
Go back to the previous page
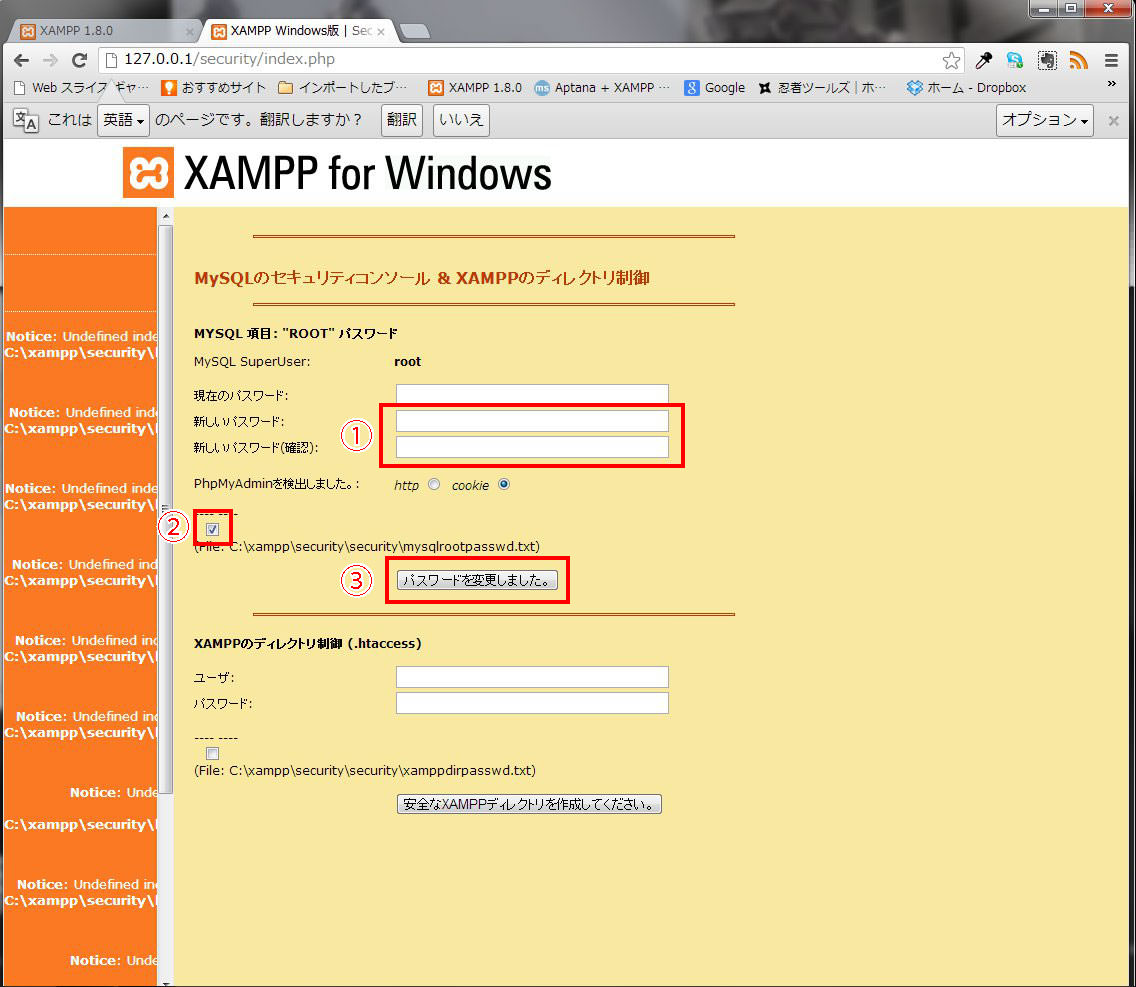click(21, 60)
